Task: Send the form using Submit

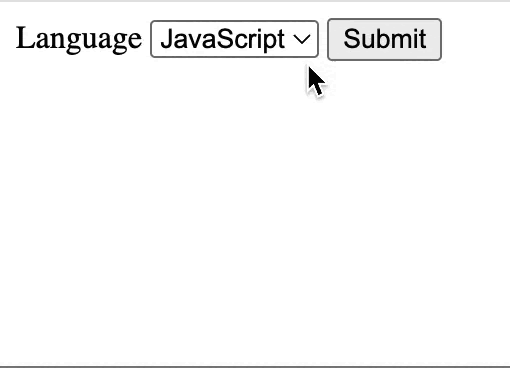Action: 384,39
